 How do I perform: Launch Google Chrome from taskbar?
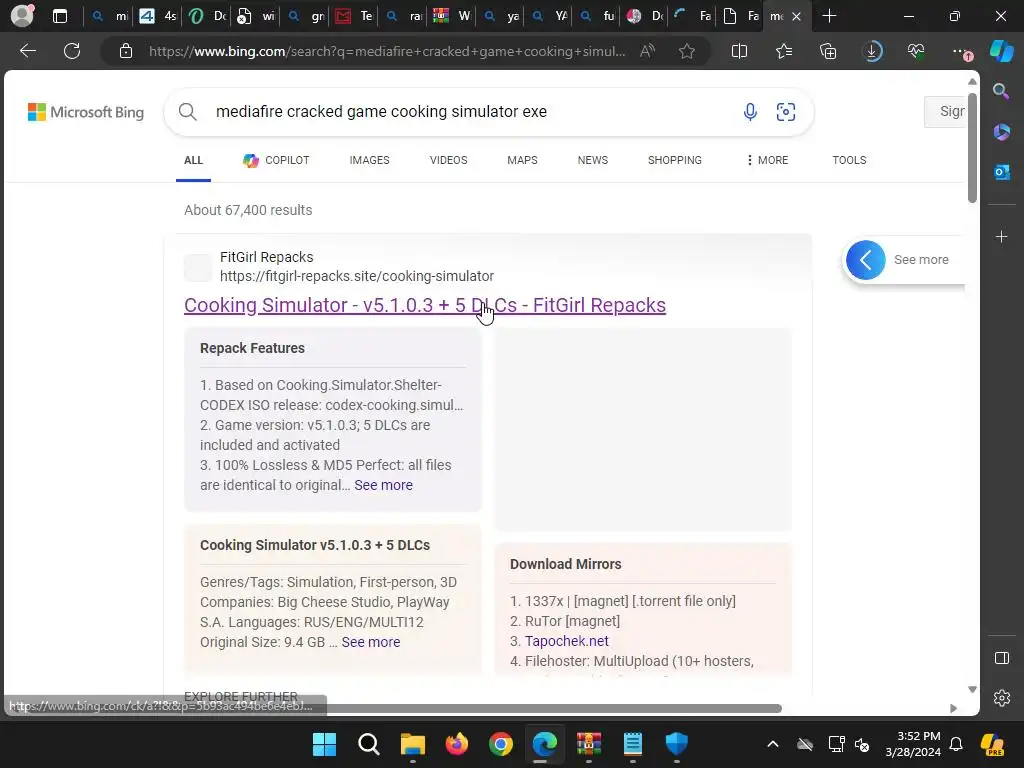click(x=501, y=744)
